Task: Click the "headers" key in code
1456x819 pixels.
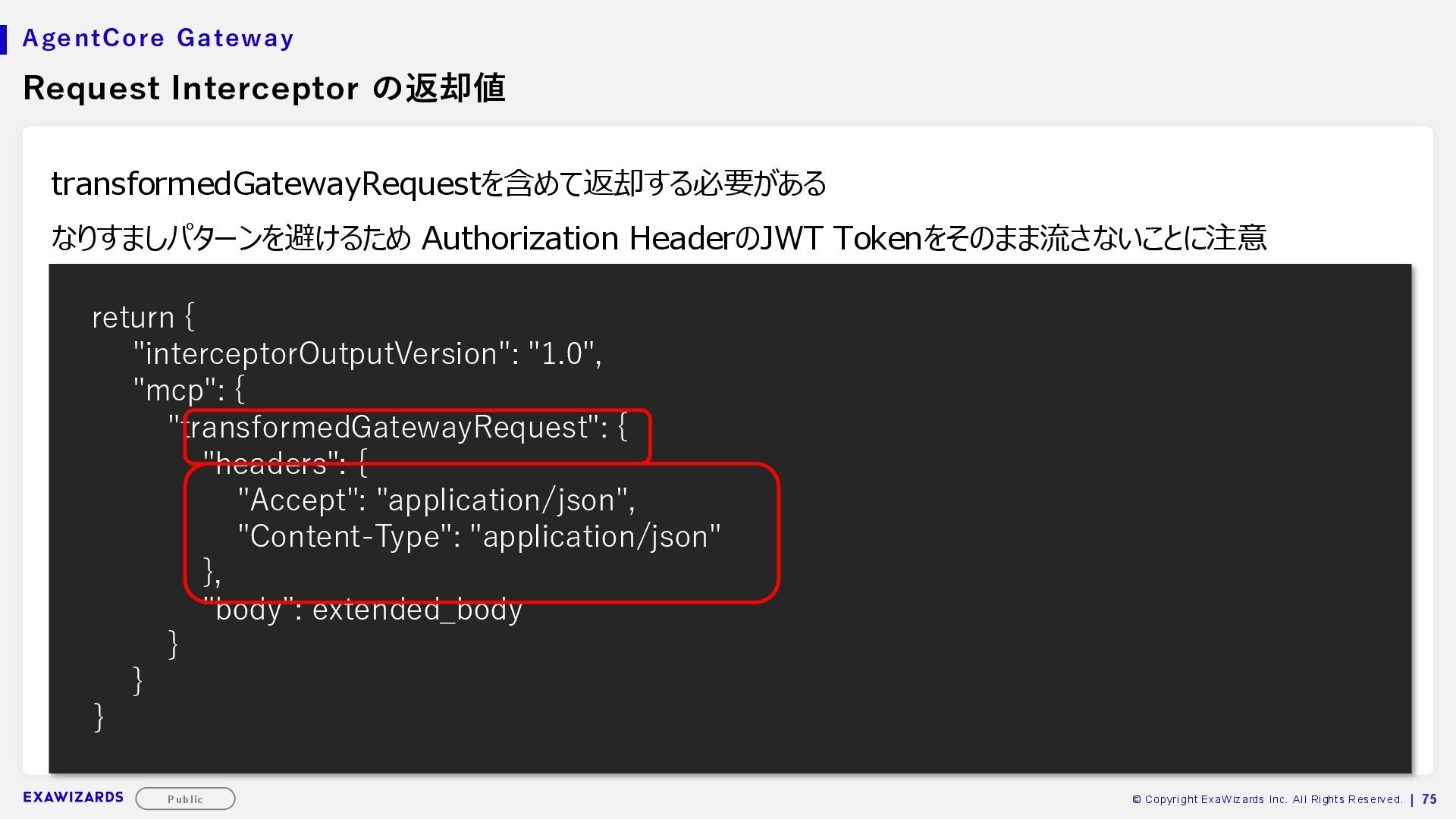Action: coord(273,464)
